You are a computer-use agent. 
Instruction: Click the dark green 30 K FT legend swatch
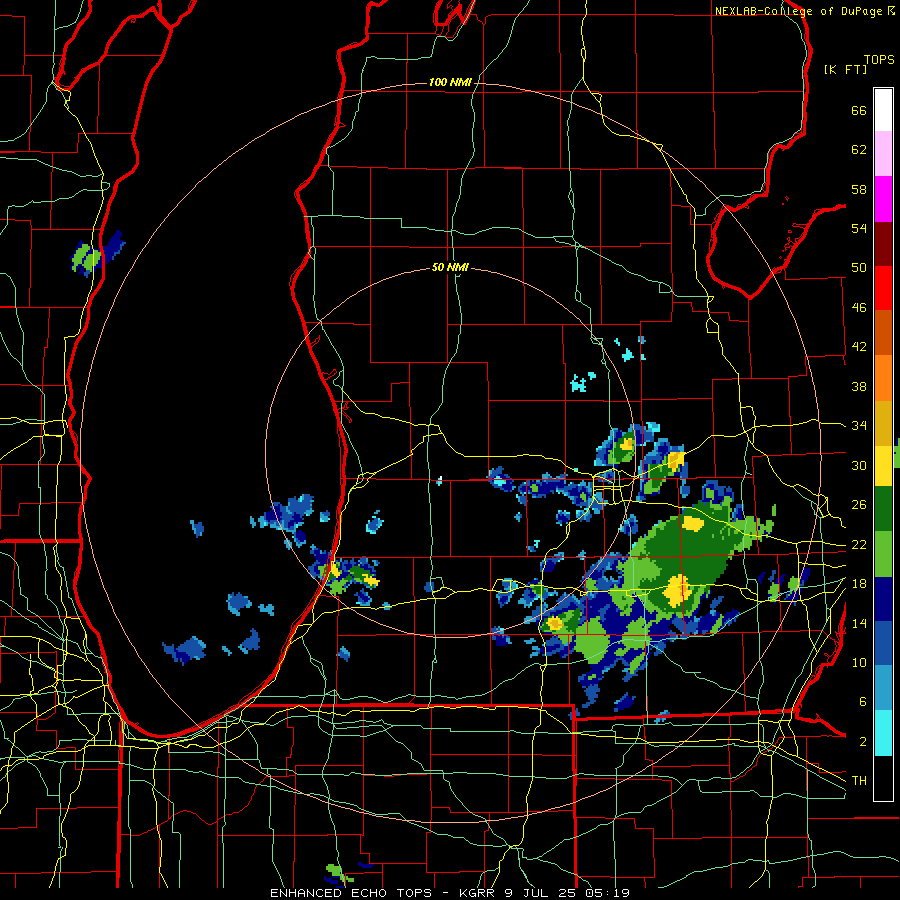click(883, 509)
